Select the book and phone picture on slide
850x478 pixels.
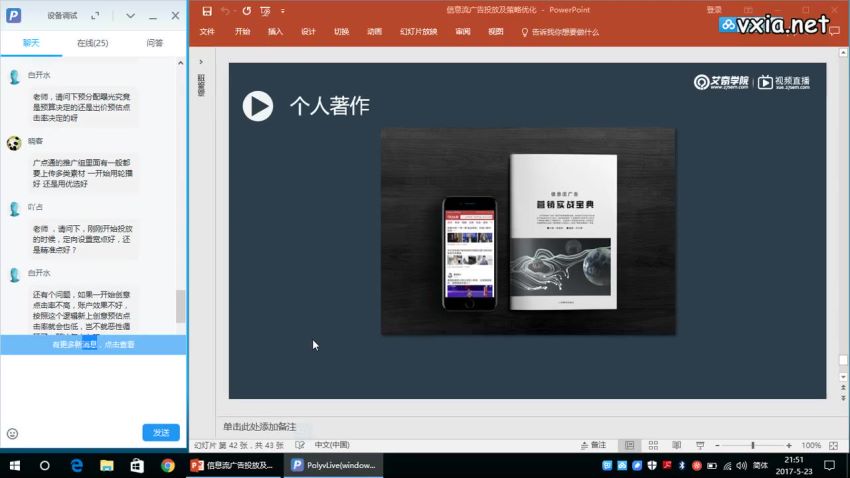point(528,231)
